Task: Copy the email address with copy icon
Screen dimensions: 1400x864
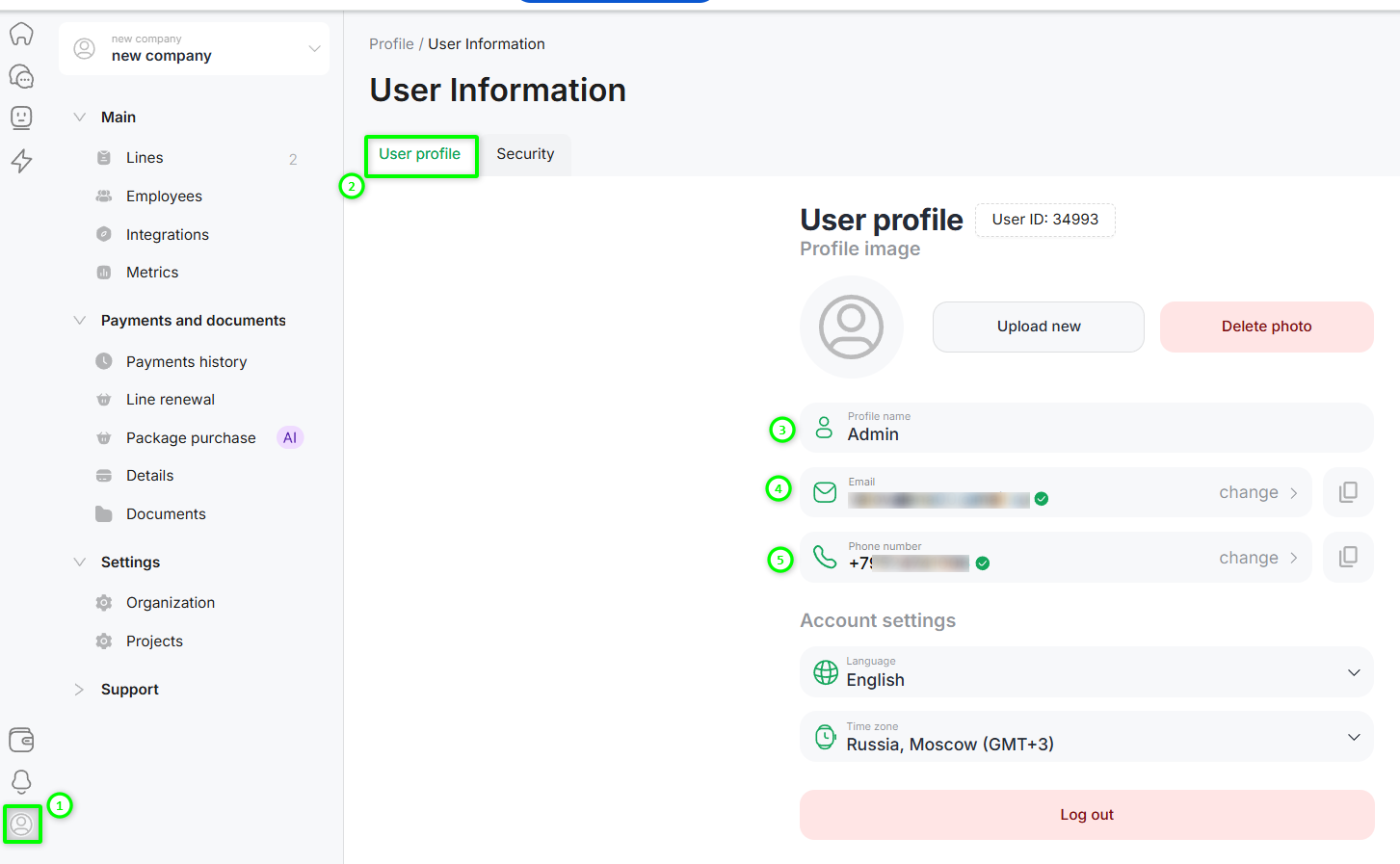Action: 1348,492
